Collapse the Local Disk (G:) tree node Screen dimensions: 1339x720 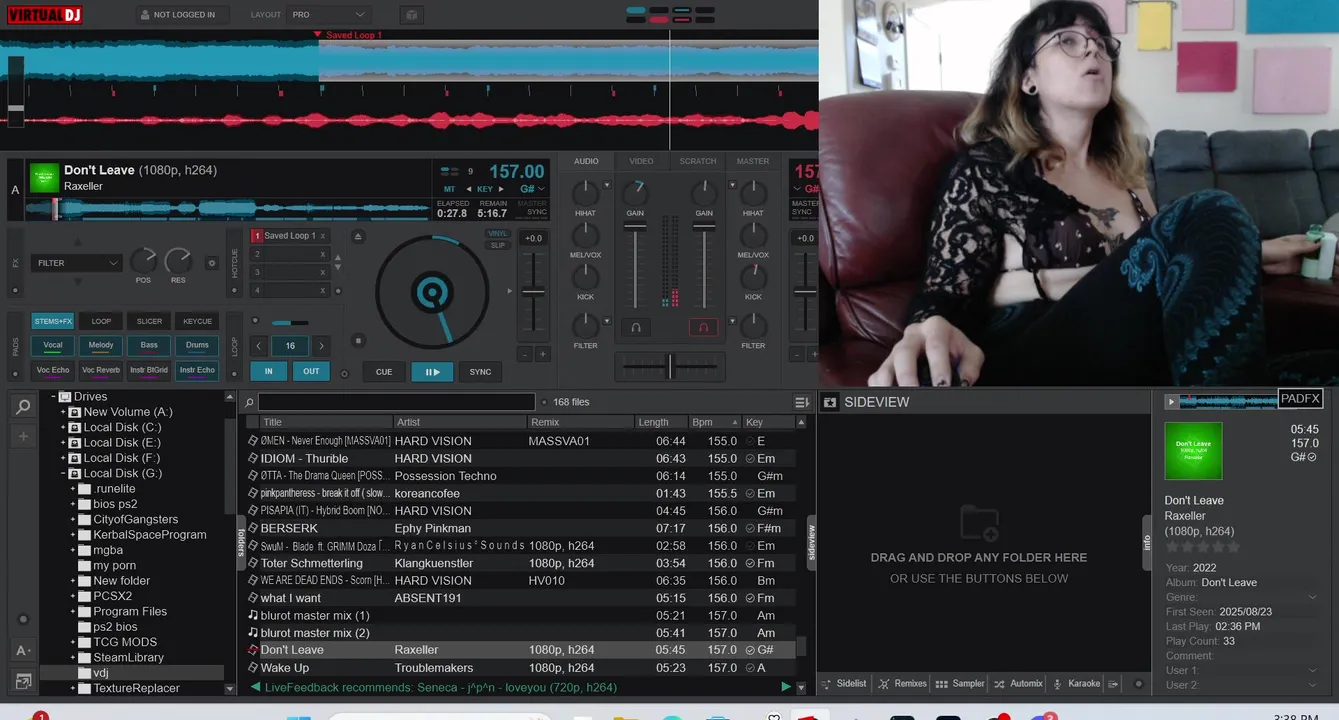[63, 473]
